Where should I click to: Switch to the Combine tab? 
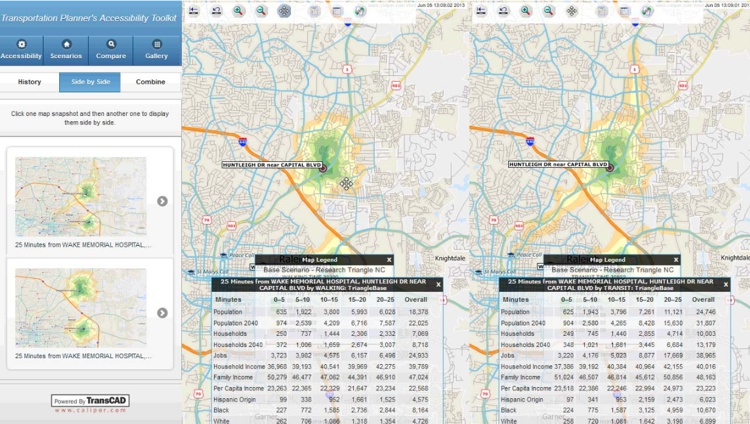click(x=151, y=82)
